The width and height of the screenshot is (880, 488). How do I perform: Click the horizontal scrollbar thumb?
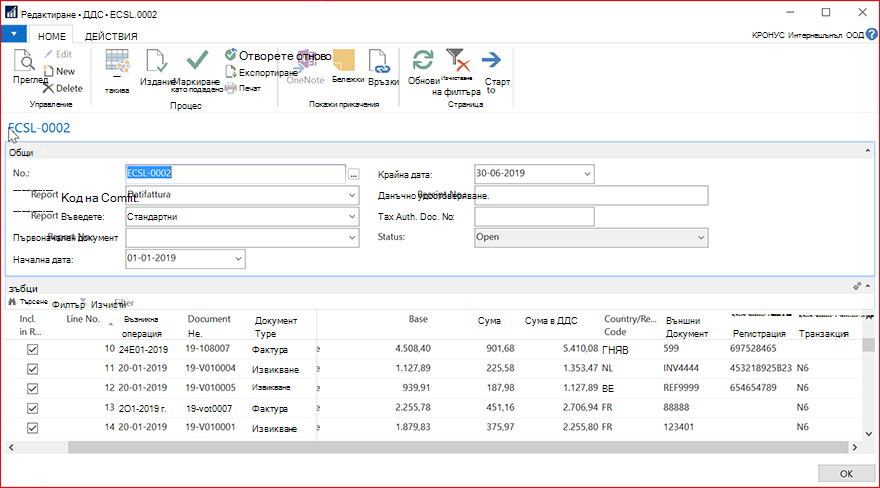(x=458, y=447)
